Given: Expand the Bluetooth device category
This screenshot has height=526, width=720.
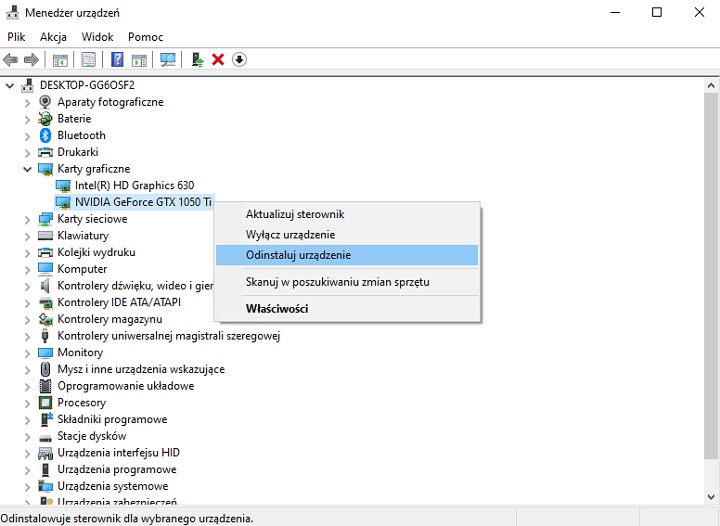Looking at the screenshot, I should coord(27,135).
